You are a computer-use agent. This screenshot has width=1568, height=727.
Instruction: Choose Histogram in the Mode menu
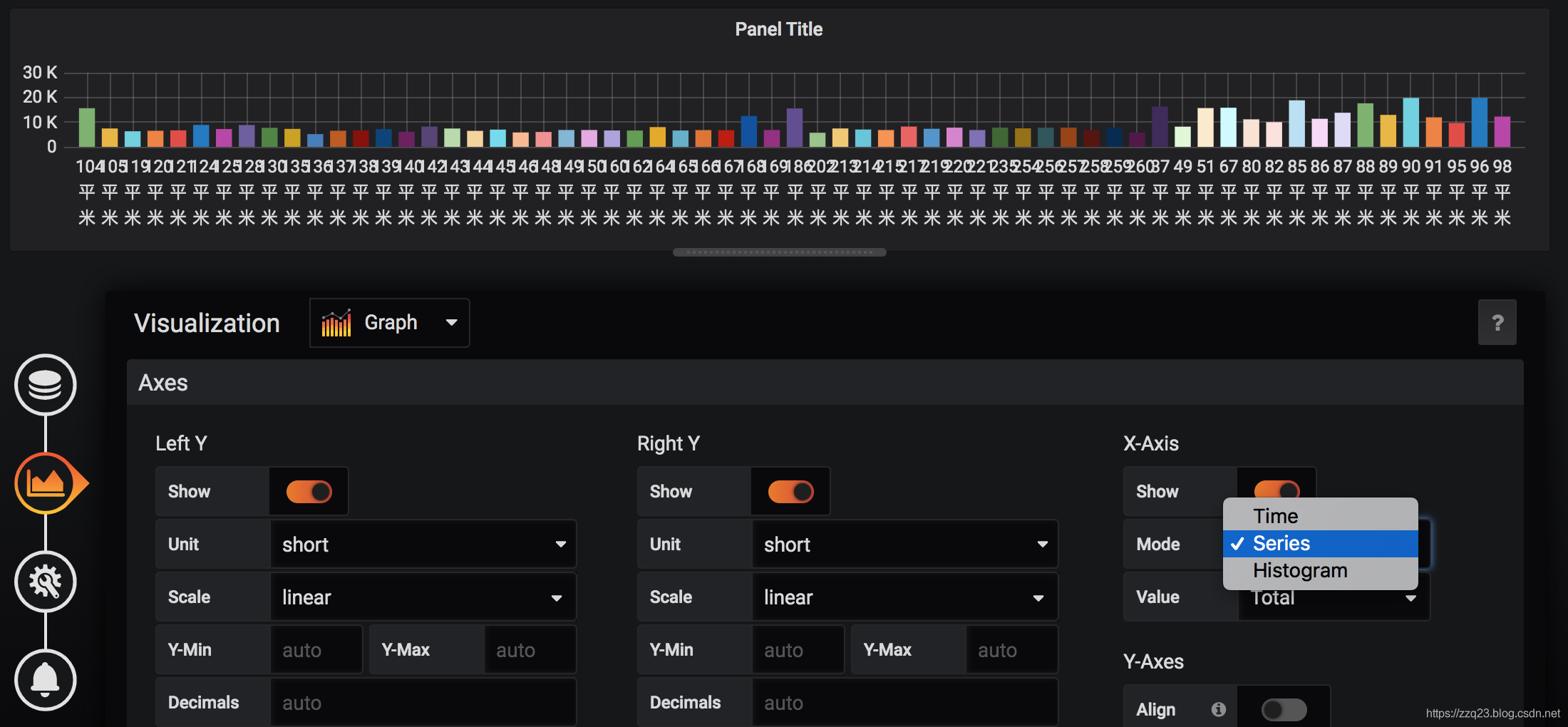coord(1321,570)
